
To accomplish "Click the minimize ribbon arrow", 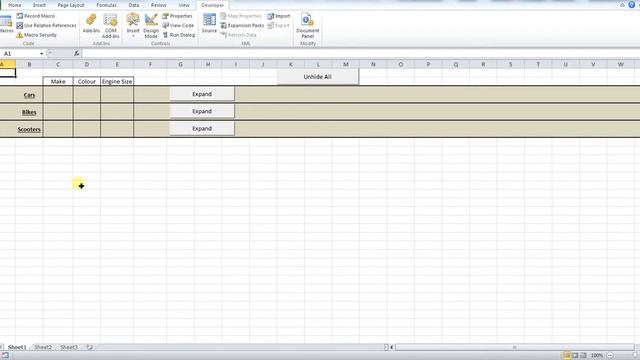I will point(622,5).
